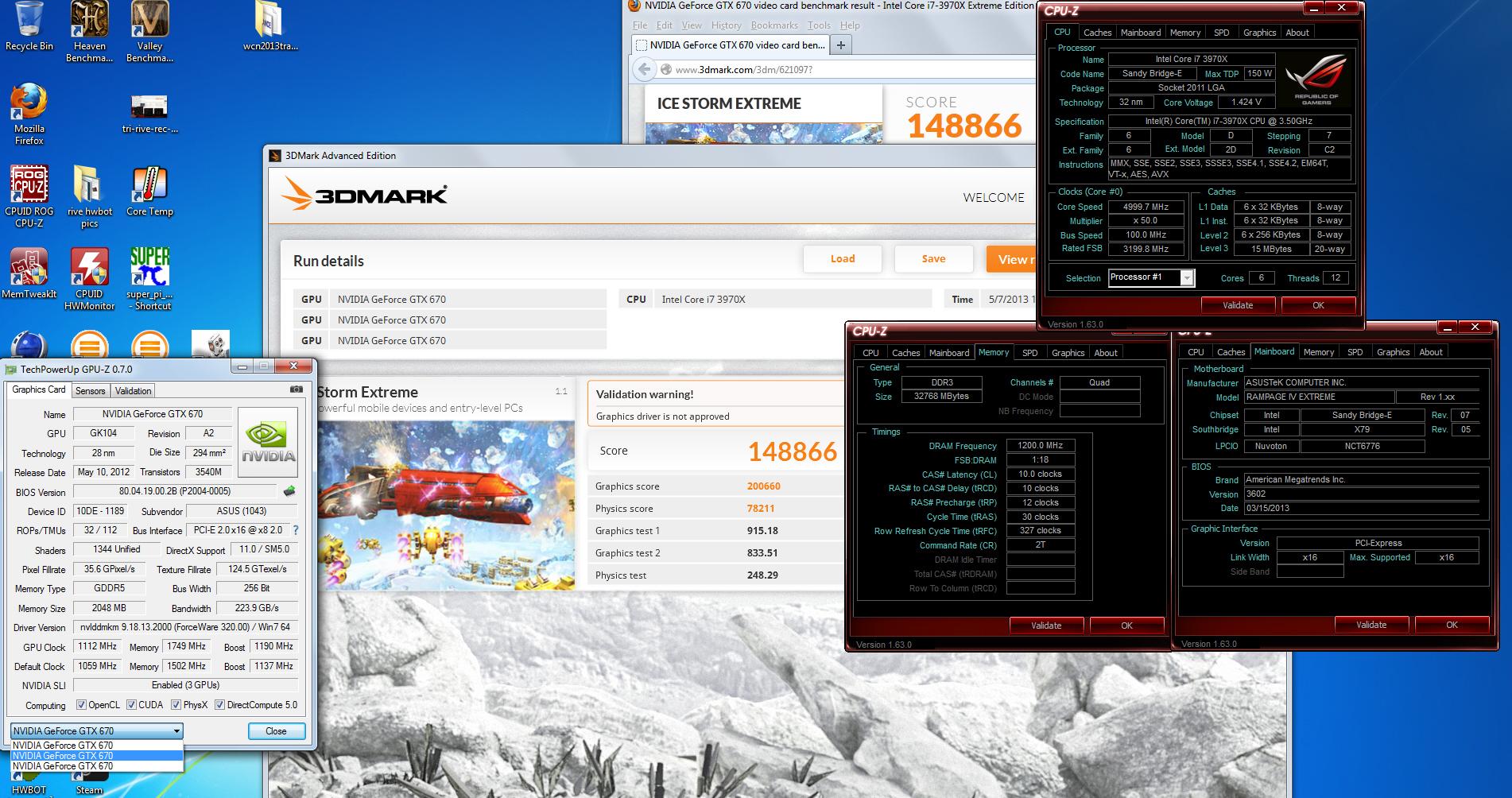Toggle the CUDA checkbox in GPU-Z
The width and height of the screenshot is (1512, 798).
(x=131, y=705)
